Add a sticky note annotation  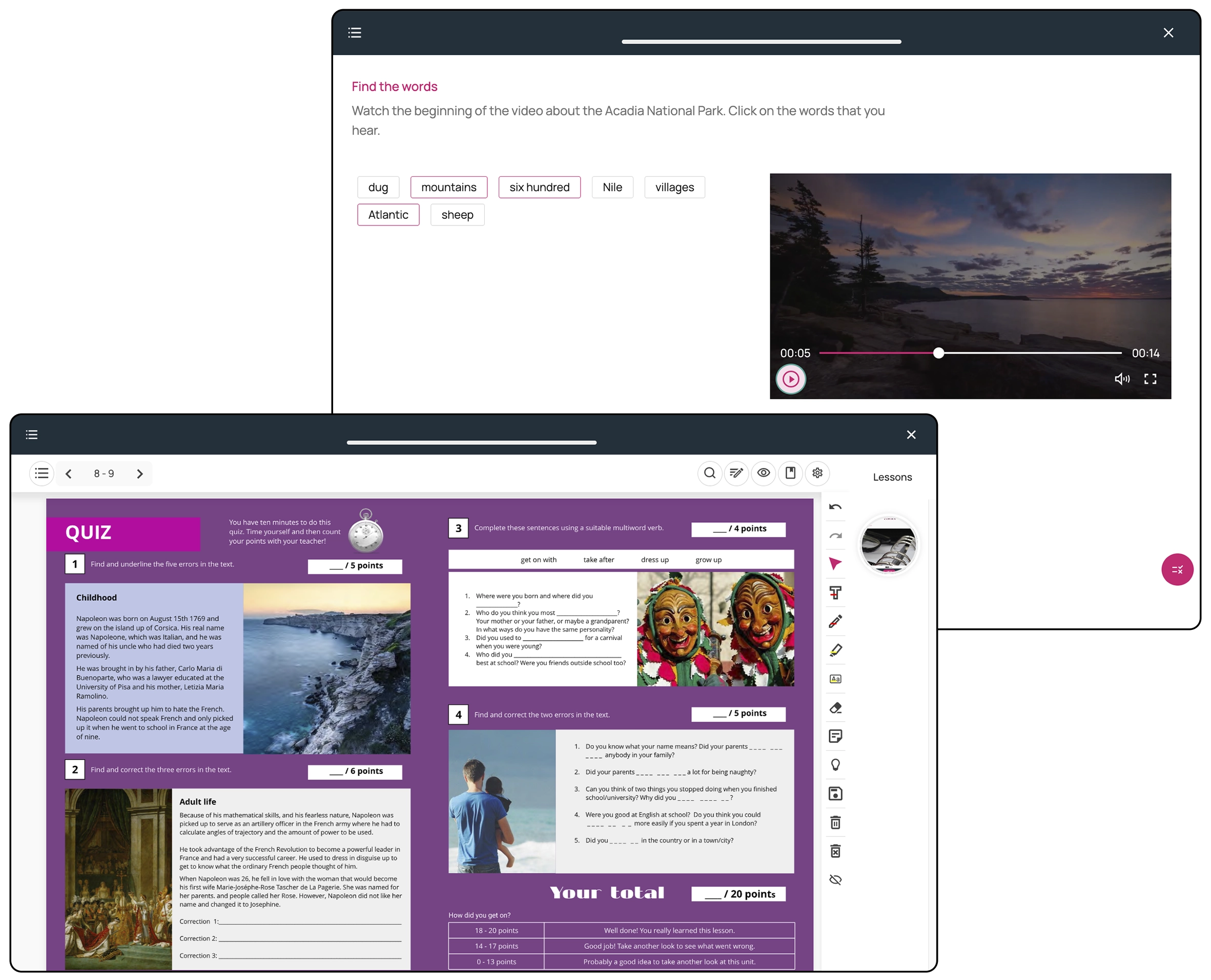coord(836,736)
